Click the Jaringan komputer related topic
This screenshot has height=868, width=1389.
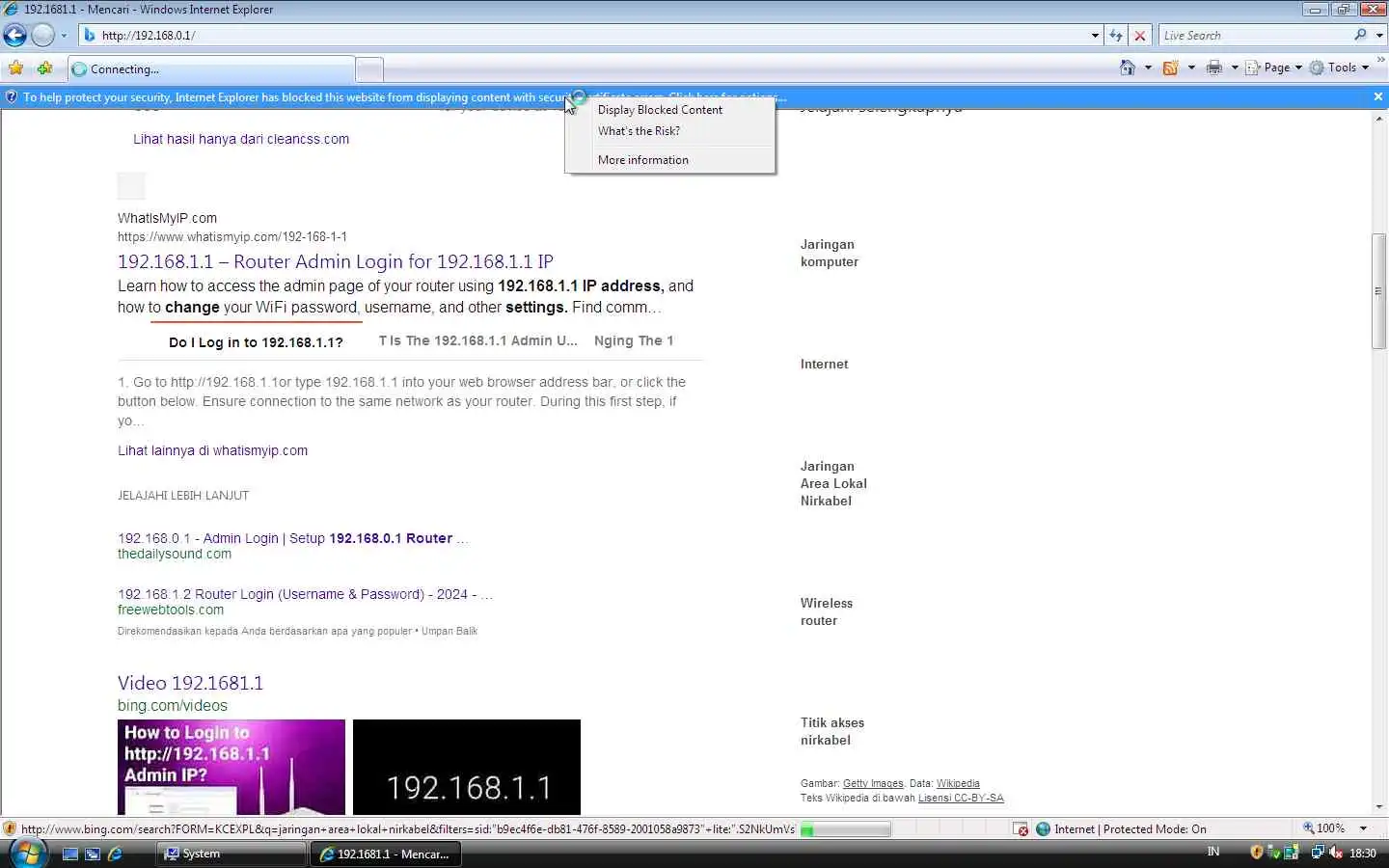coord(830,253)
